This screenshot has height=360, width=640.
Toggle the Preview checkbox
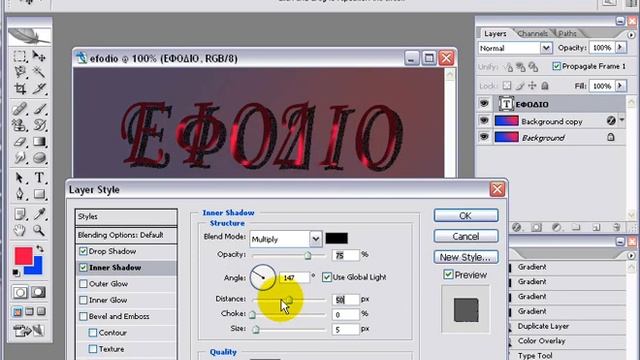[x=448, y=275]
